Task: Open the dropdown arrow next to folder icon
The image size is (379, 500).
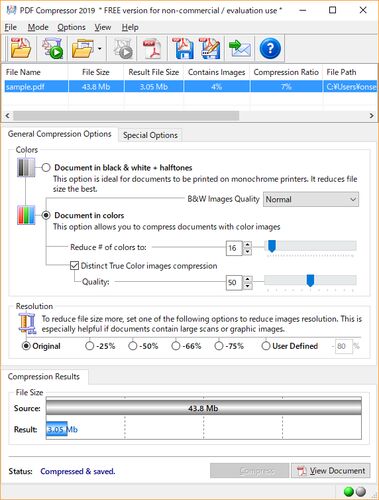Action: pos(100,49)
